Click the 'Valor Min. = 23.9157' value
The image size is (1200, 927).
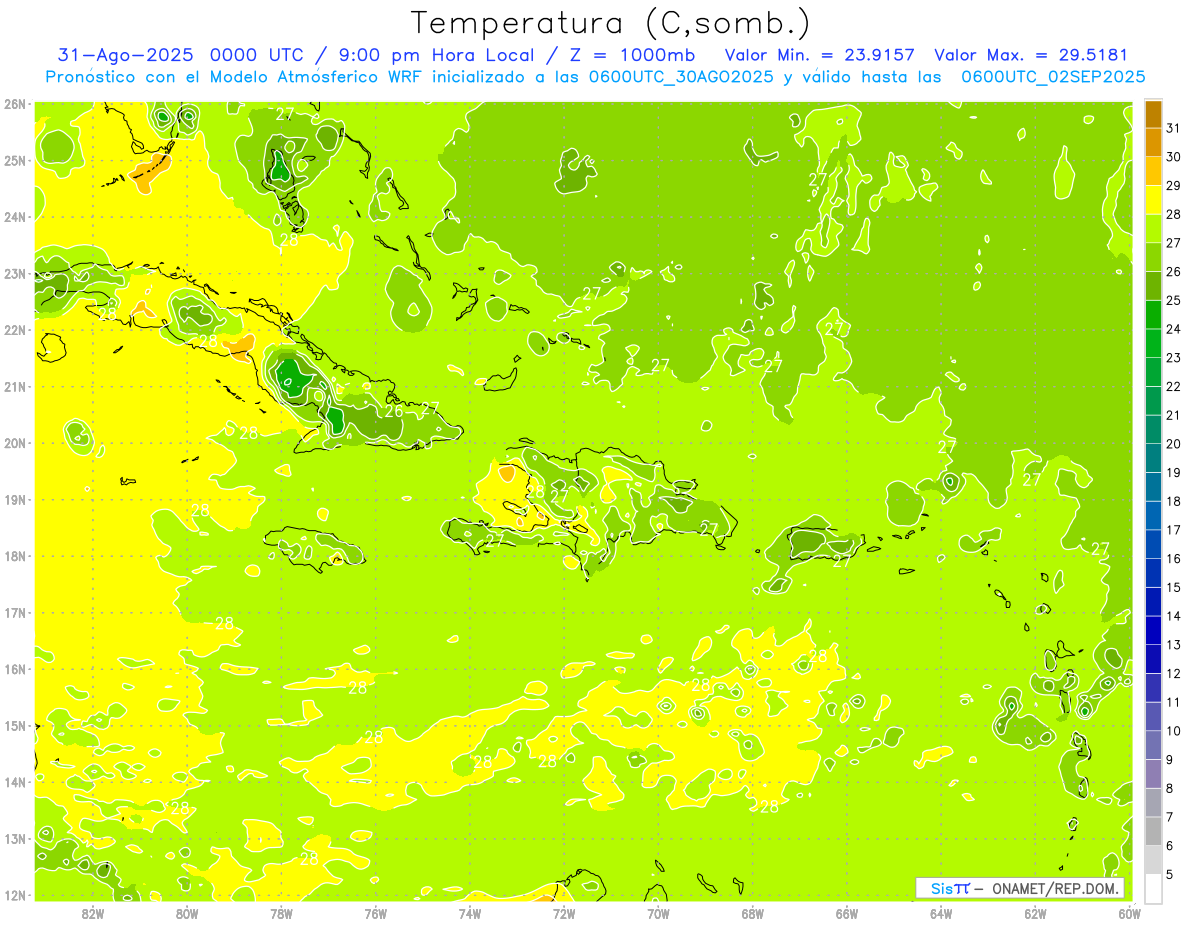point(819,55)
